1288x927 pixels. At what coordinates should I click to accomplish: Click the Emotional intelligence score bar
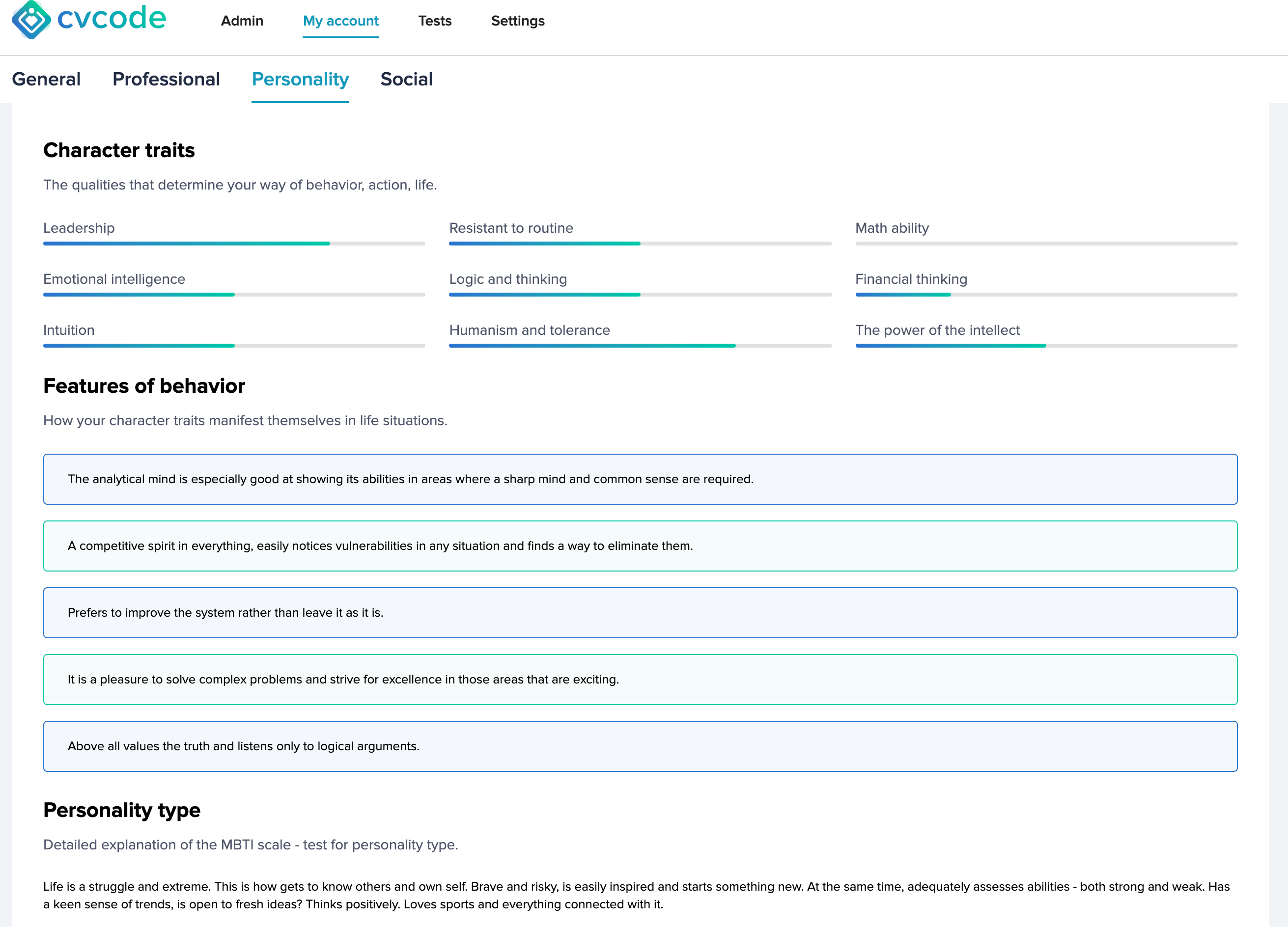click(233, 295)
